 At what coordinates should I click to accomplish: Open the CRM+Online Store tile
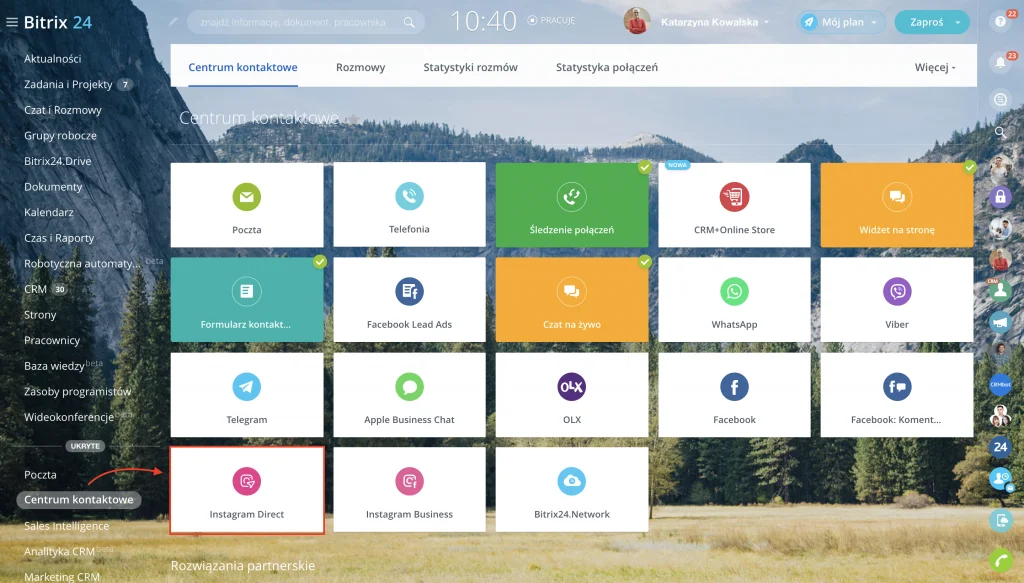[734, 205]
